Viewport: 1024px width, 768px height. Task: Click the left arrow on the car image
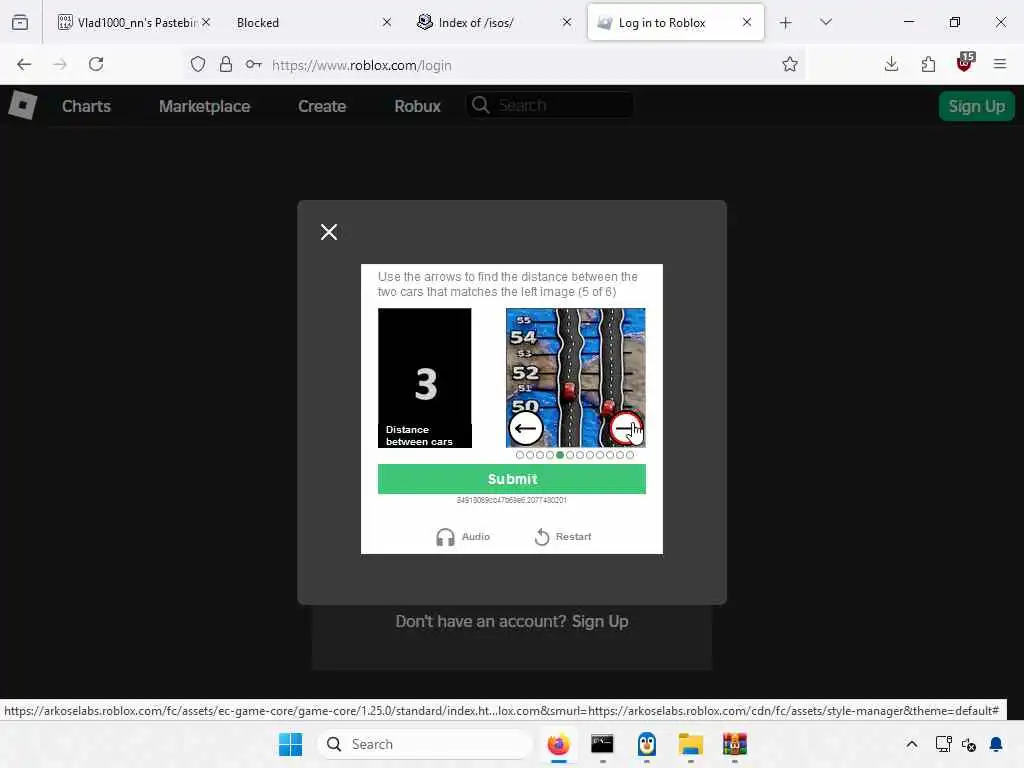click(x=526, y=428)
